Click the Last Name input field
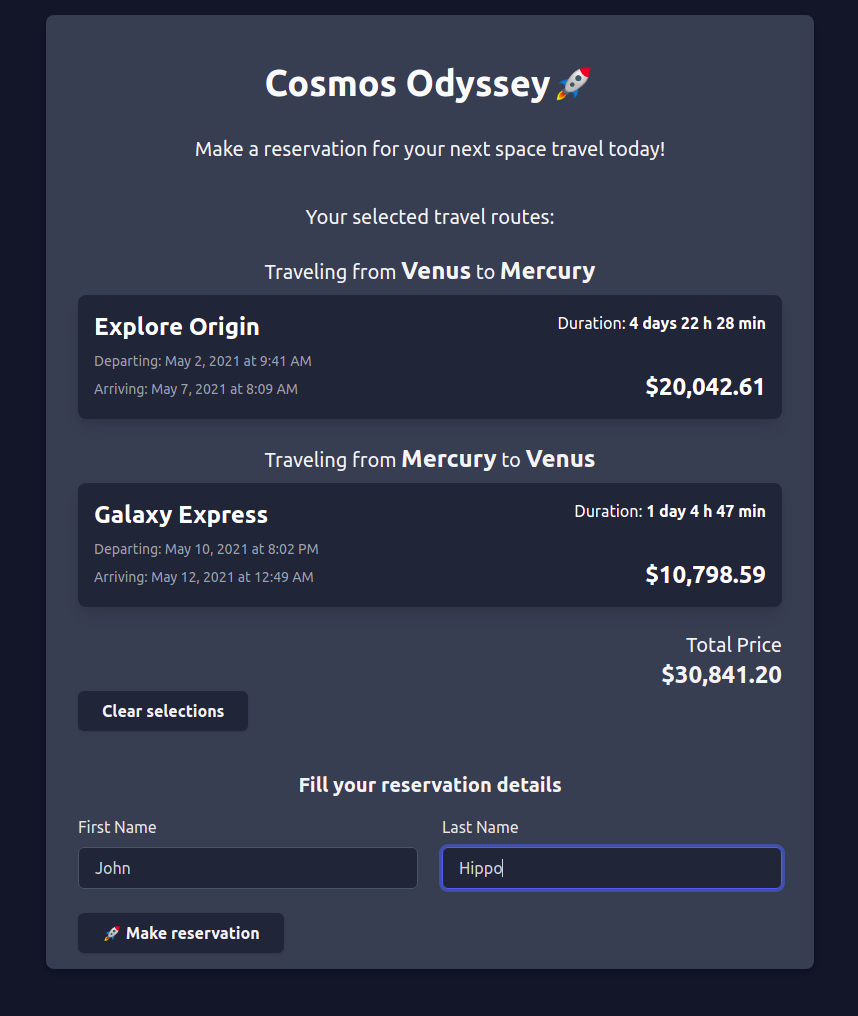This screenshot has height=1016, width=858. (611, 868)
